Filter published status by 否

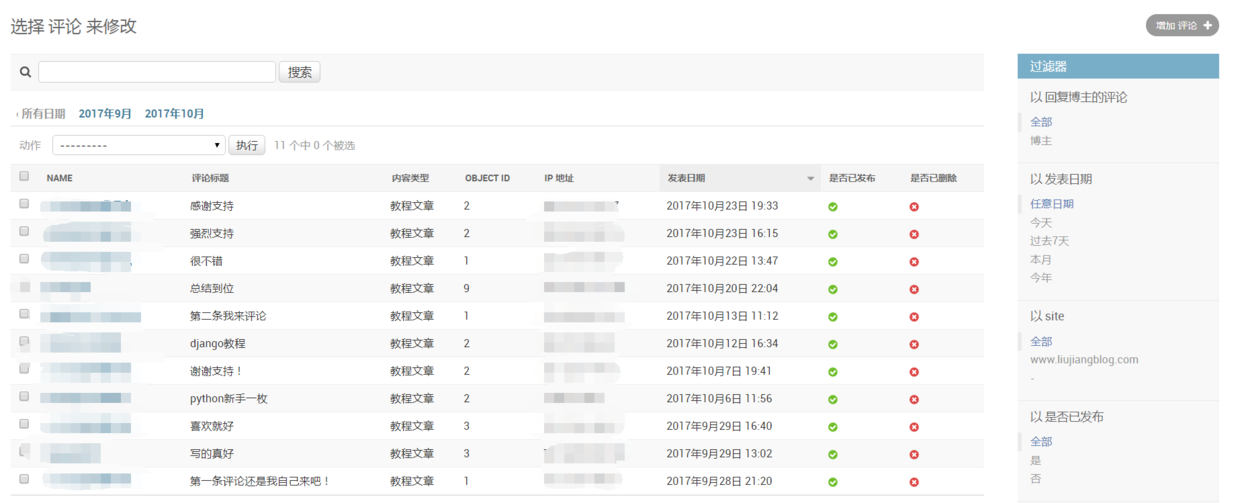pos(1036,479)
